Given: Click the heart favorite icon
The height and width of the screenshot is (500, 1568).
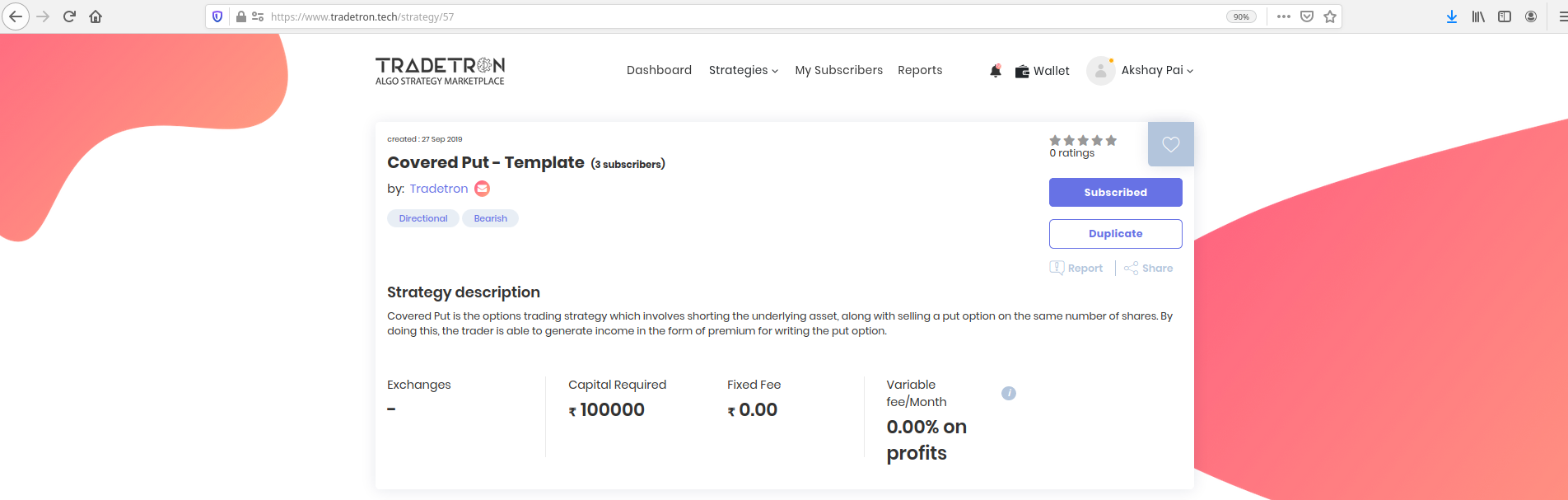Looking at the screenshot, I should click(1170, 144).
